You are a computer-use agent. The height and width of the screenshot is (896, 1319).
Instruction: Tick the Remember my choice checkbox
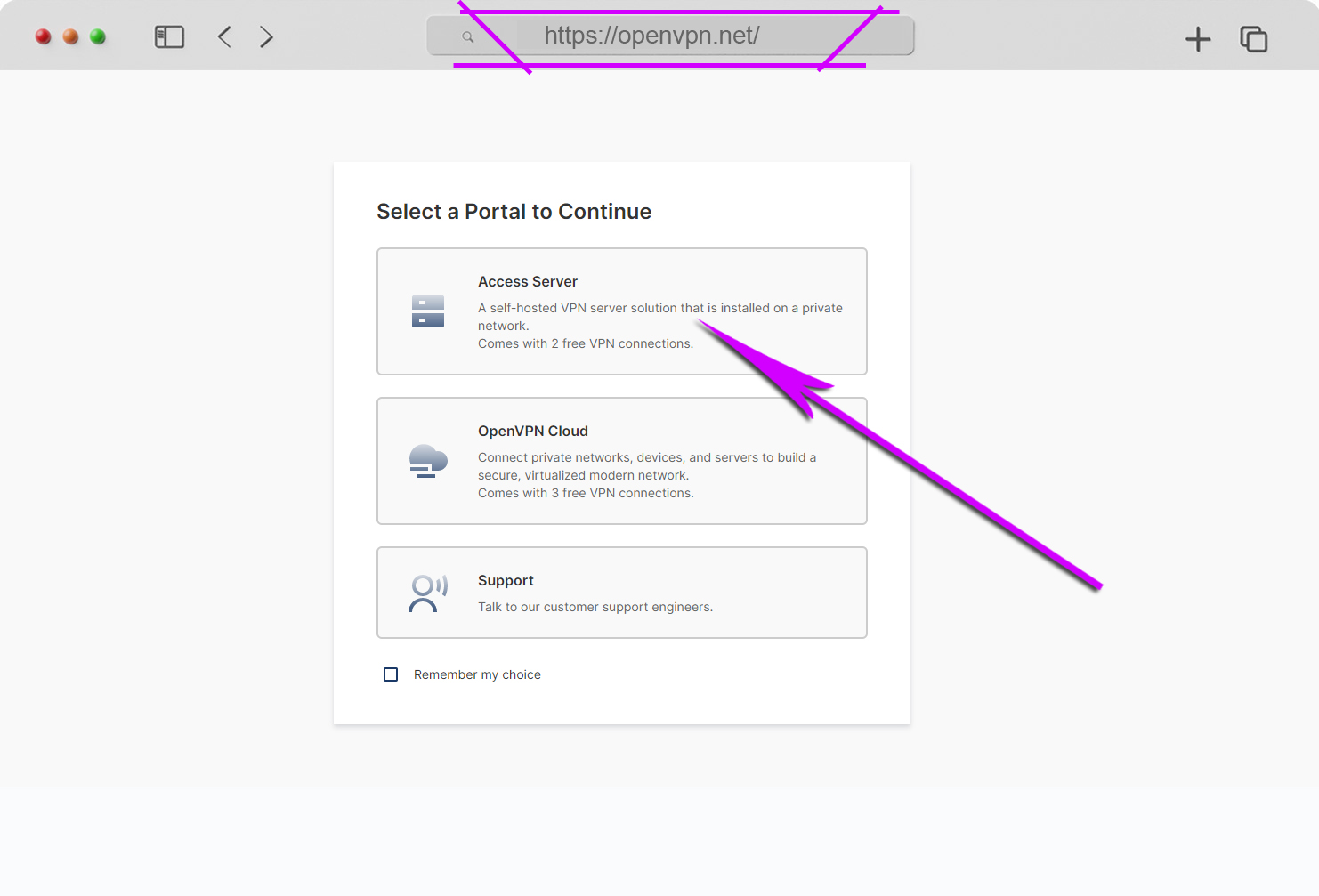(x=391, y=674)
